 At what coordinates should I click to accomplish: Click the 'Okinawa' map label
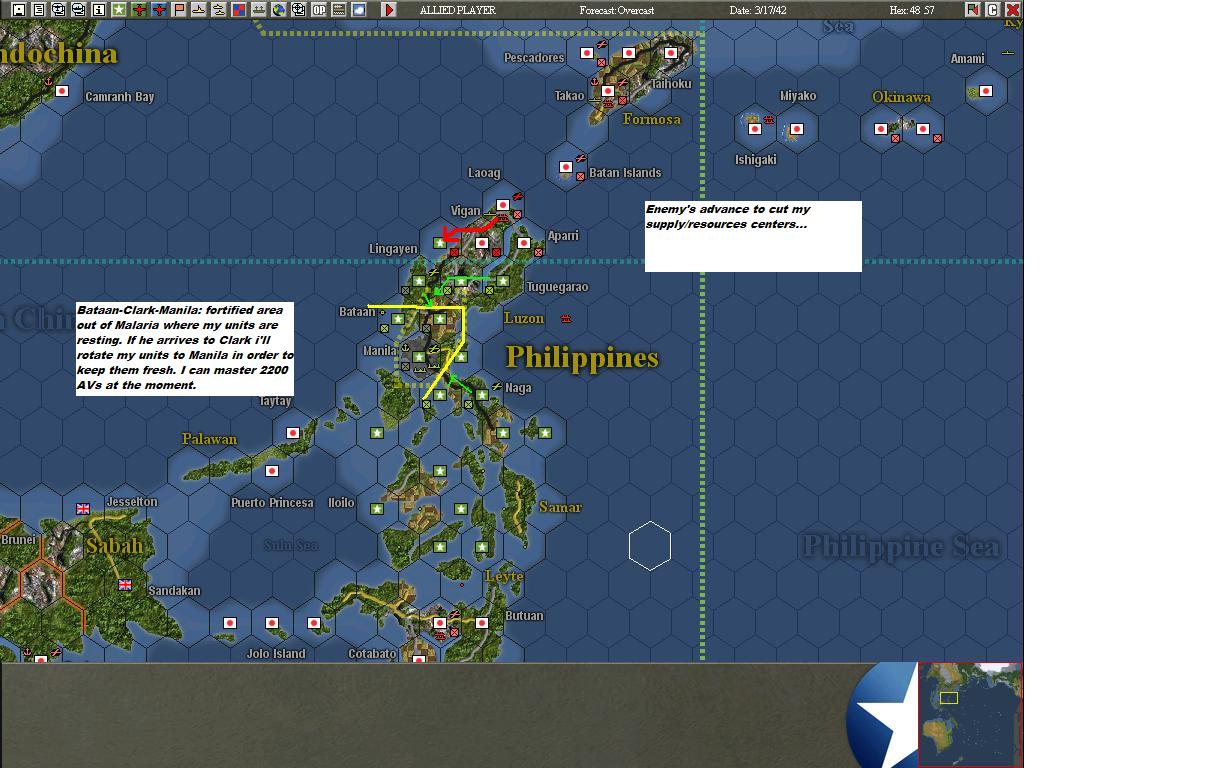tap(901, 97)
